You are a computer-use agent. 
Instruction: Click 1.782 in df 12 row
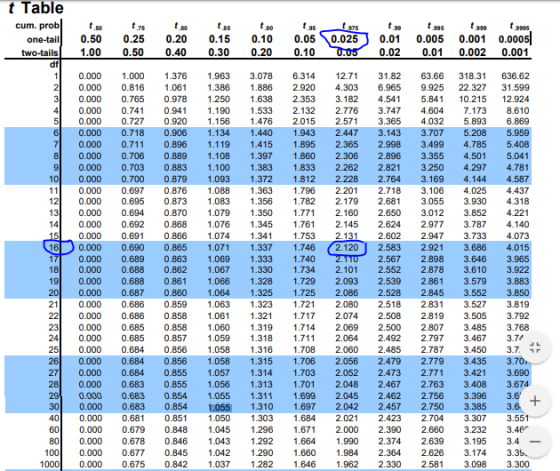[x=304, y=201]
